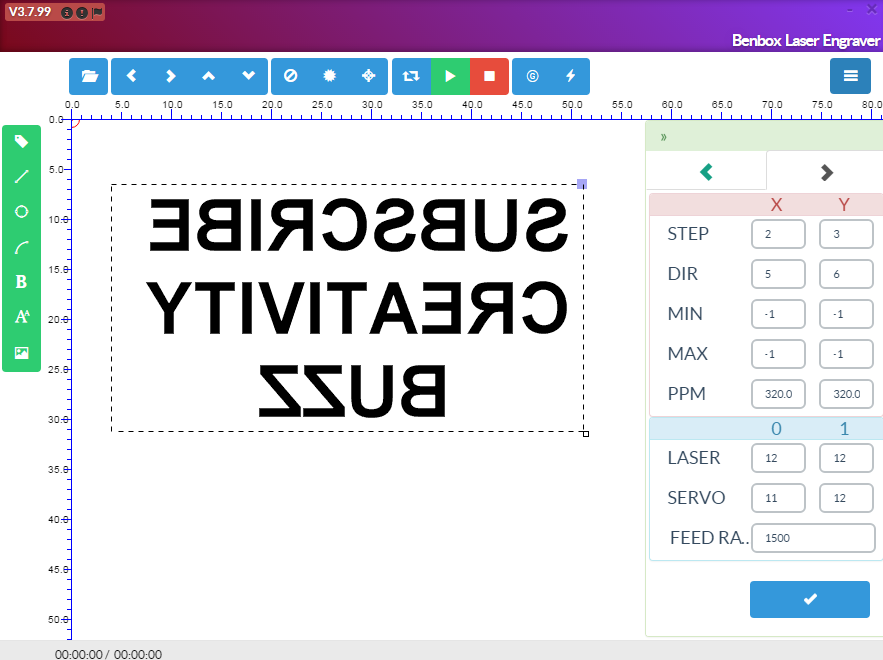Viewport: 883px width, 660px height.
Task: Select the mirrored SUBSCRIBE text image
Action: tap(358, 225)
